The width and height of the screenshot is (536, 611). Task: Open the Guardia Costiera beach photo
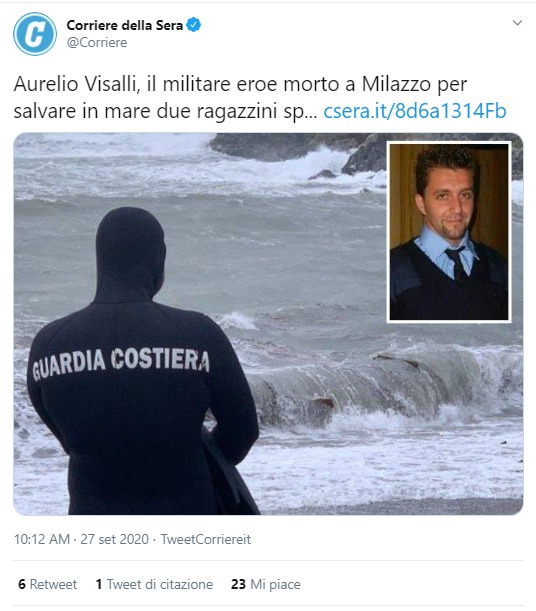pyautogui.click(x=268, y=324)
